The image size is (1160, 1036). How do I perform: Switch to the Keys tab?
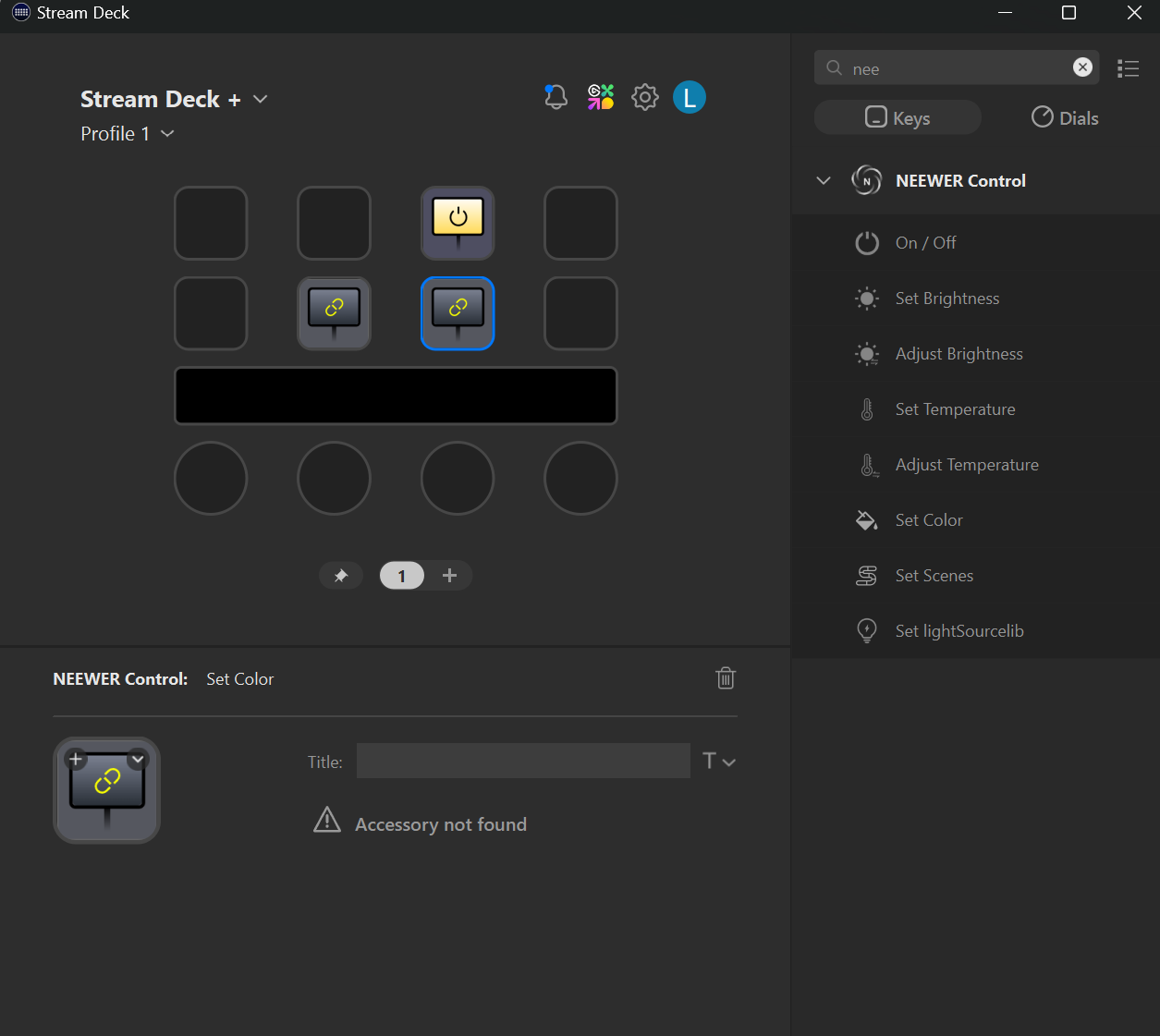(x=897, y=117)
